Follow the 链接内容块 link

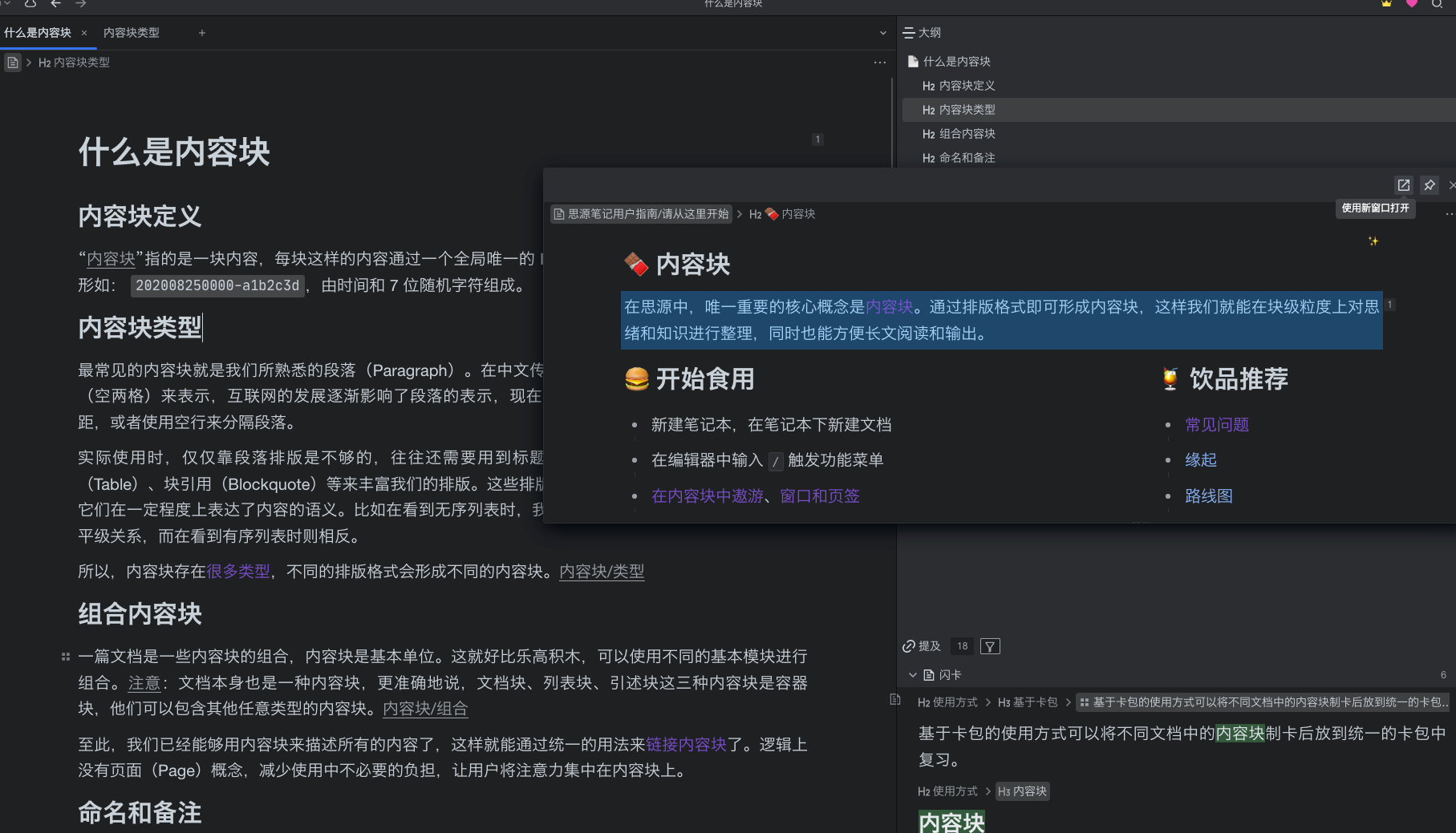click(686, 745)
